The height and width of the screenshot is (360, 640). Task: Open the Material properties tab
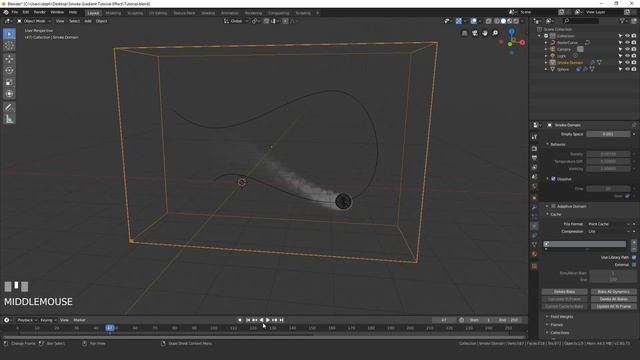[x=534, y=254]
